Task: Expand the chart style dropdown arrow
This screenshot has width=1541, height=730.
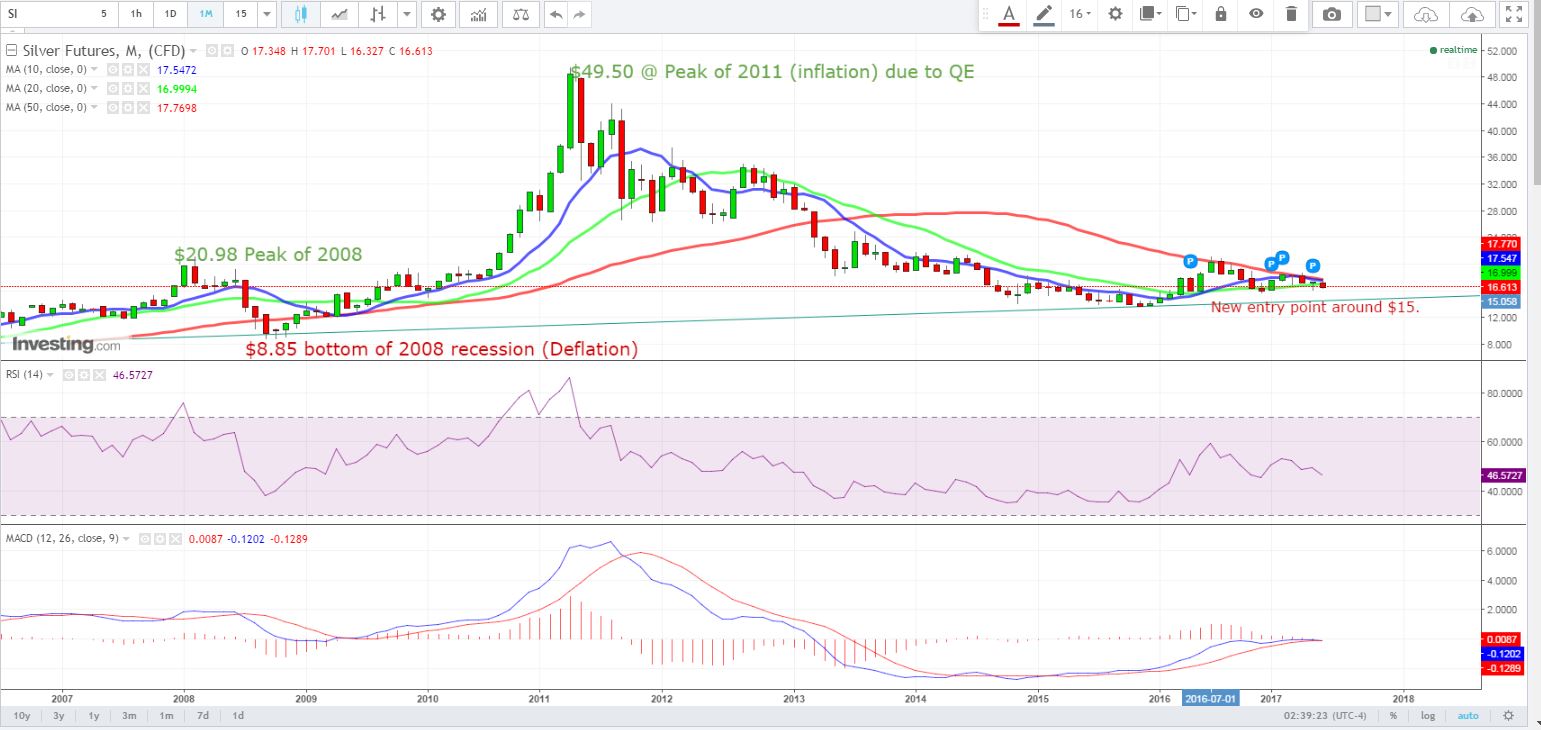Action: [x=406, y=14]
